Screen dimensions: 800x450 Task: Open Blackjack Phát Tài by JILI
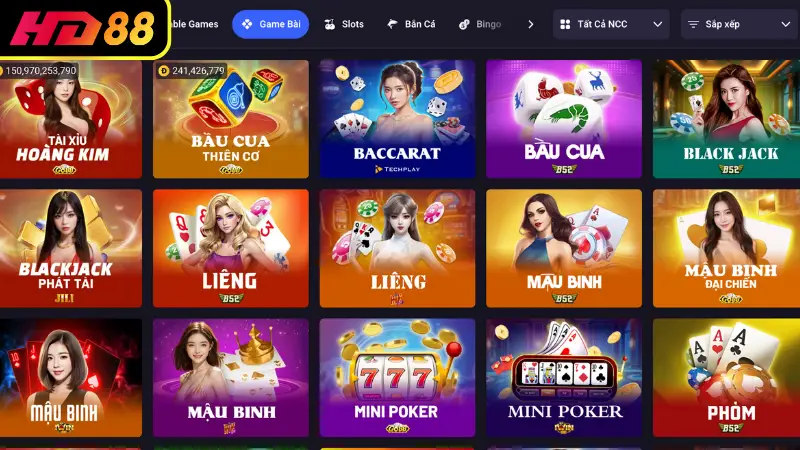point(71,248)
